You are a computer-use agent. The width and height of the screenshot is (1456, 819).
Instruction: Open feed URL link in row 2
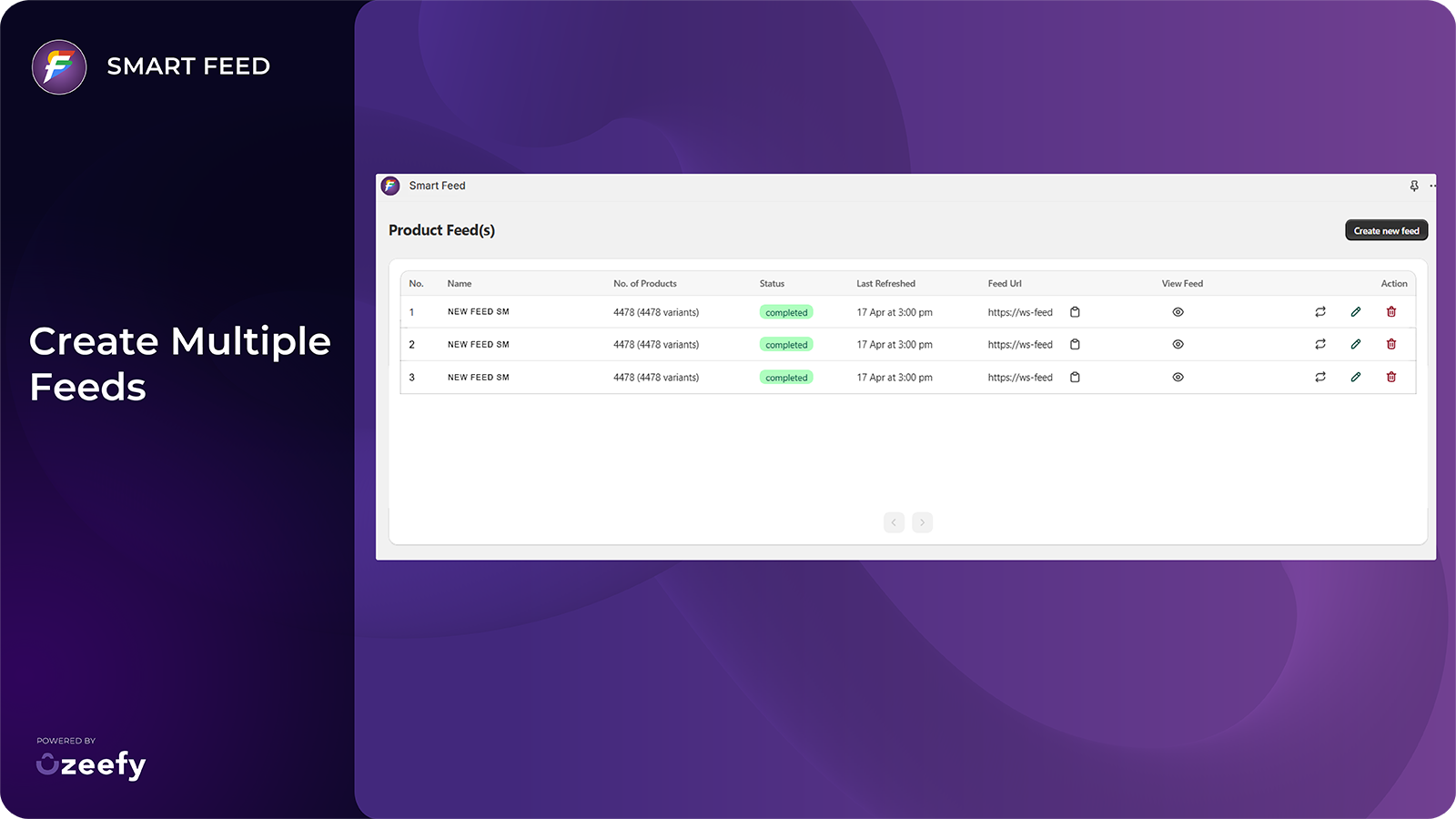(1020, 346)
